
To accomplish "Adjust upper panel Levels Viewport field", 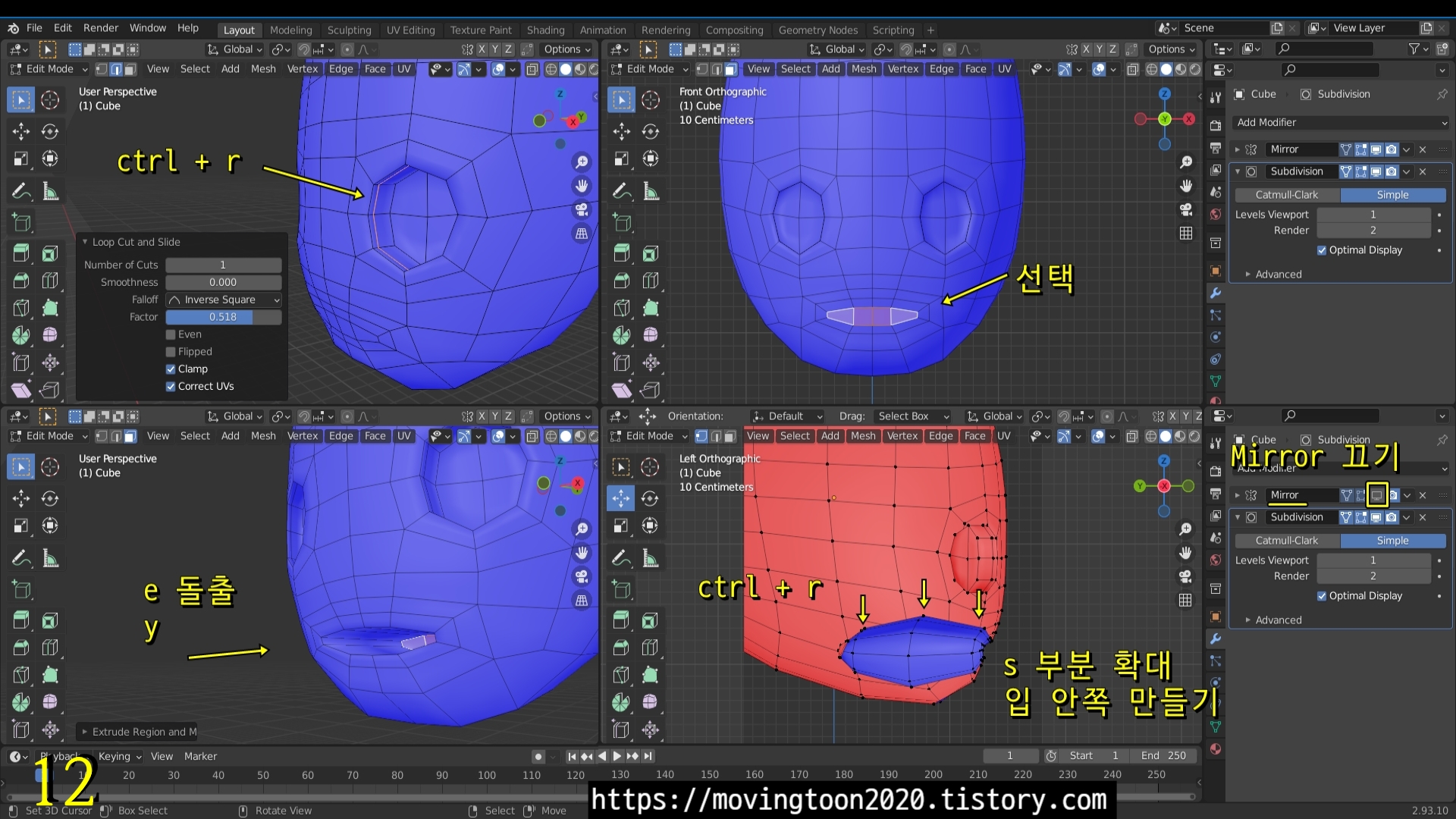I will coord(1373,215).
